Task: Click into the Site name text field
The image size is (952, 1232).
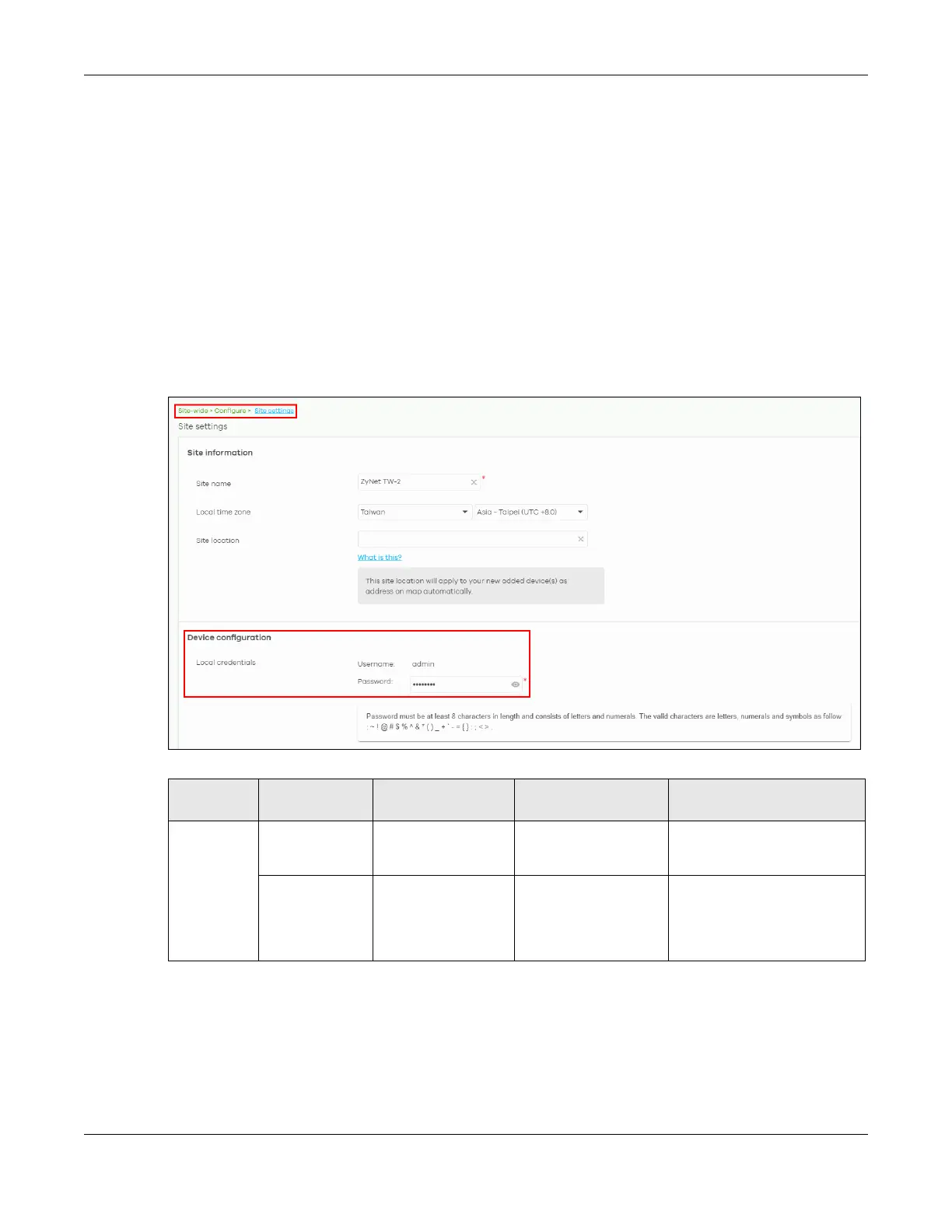Action: [x=412, y=482]
